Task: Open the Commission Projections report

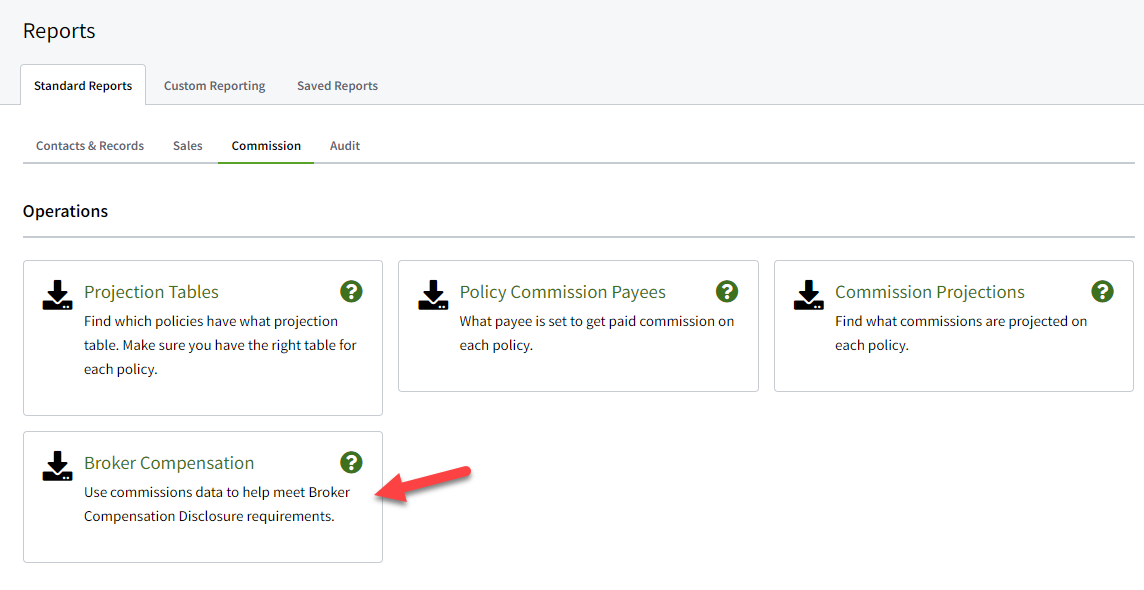Action: pyautogui.click(x=929, y=291)
